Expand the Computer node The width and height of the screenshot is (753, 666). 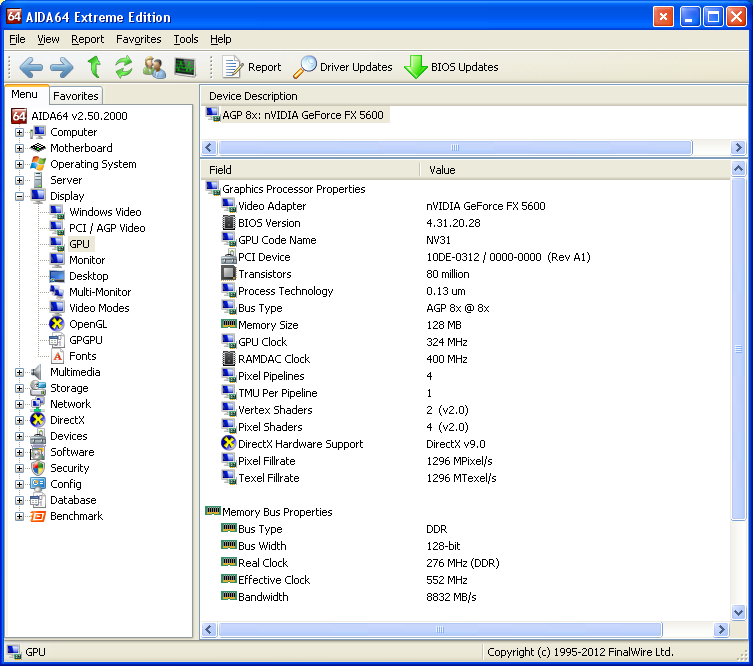click(19, 132)
